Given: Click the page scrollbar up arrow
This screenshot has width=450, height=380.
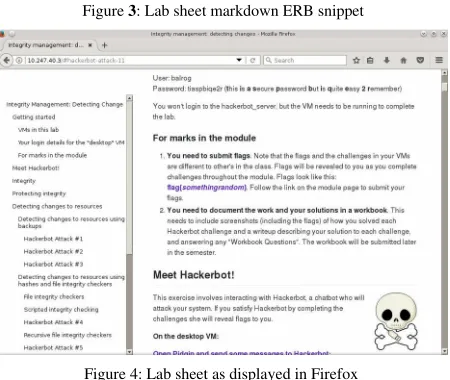Looking at the screenshot, I should (444, 73).
